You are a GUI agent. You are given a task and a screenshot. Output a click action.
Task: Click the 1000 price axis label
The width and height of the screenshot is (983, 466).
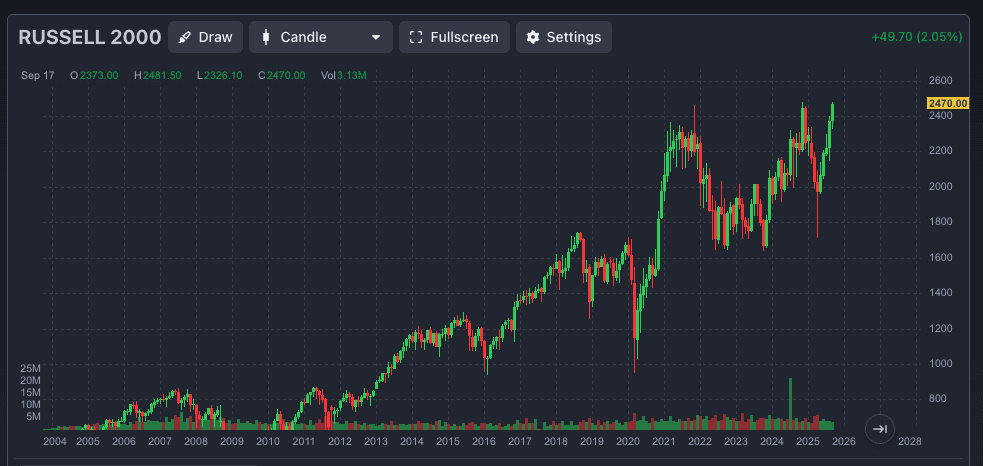(939, 363)
